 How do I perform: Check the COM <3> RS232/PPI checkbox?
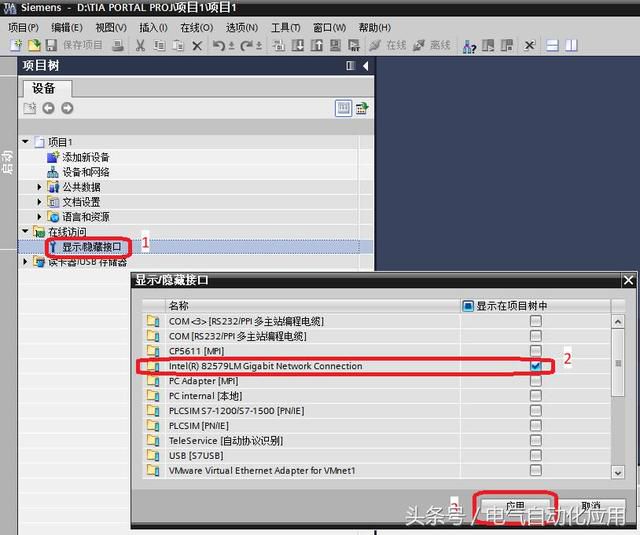click(536, 321)
